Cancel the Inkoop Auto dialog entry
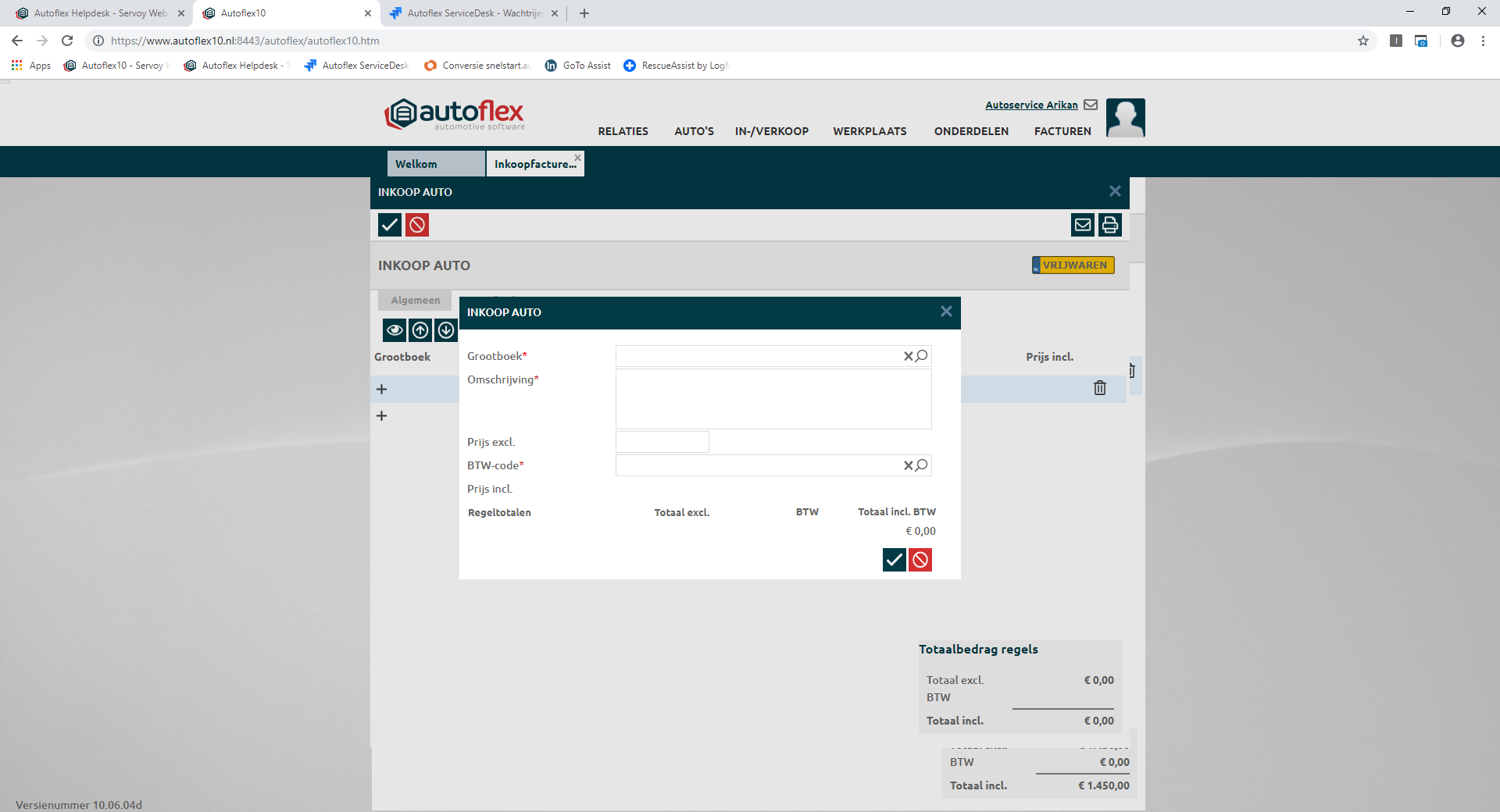The width and height of the screenshot is (1500, 812). pyautogui.click(x=920, y=560)
